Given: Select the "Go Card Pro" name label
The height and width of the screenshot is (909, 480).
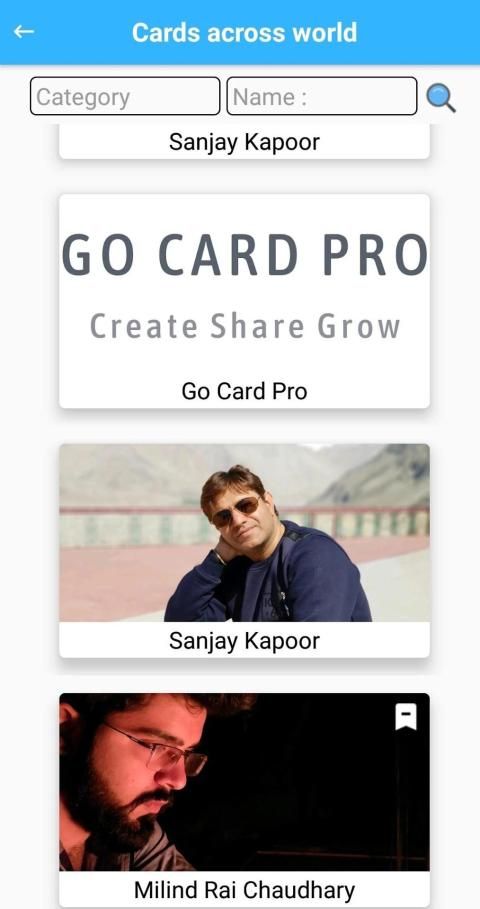Looking at the screenshot, I should 244,391.
